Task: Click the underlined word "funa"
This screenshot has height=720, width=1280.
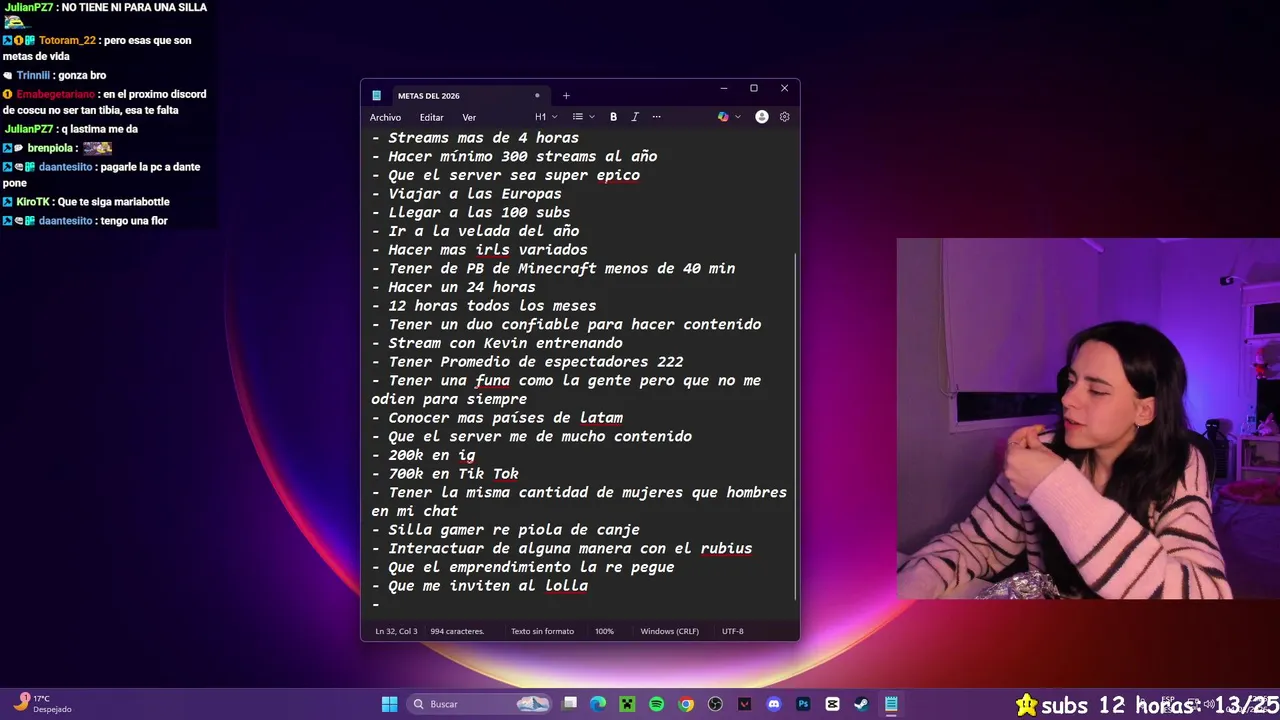Action: point(492,380)
